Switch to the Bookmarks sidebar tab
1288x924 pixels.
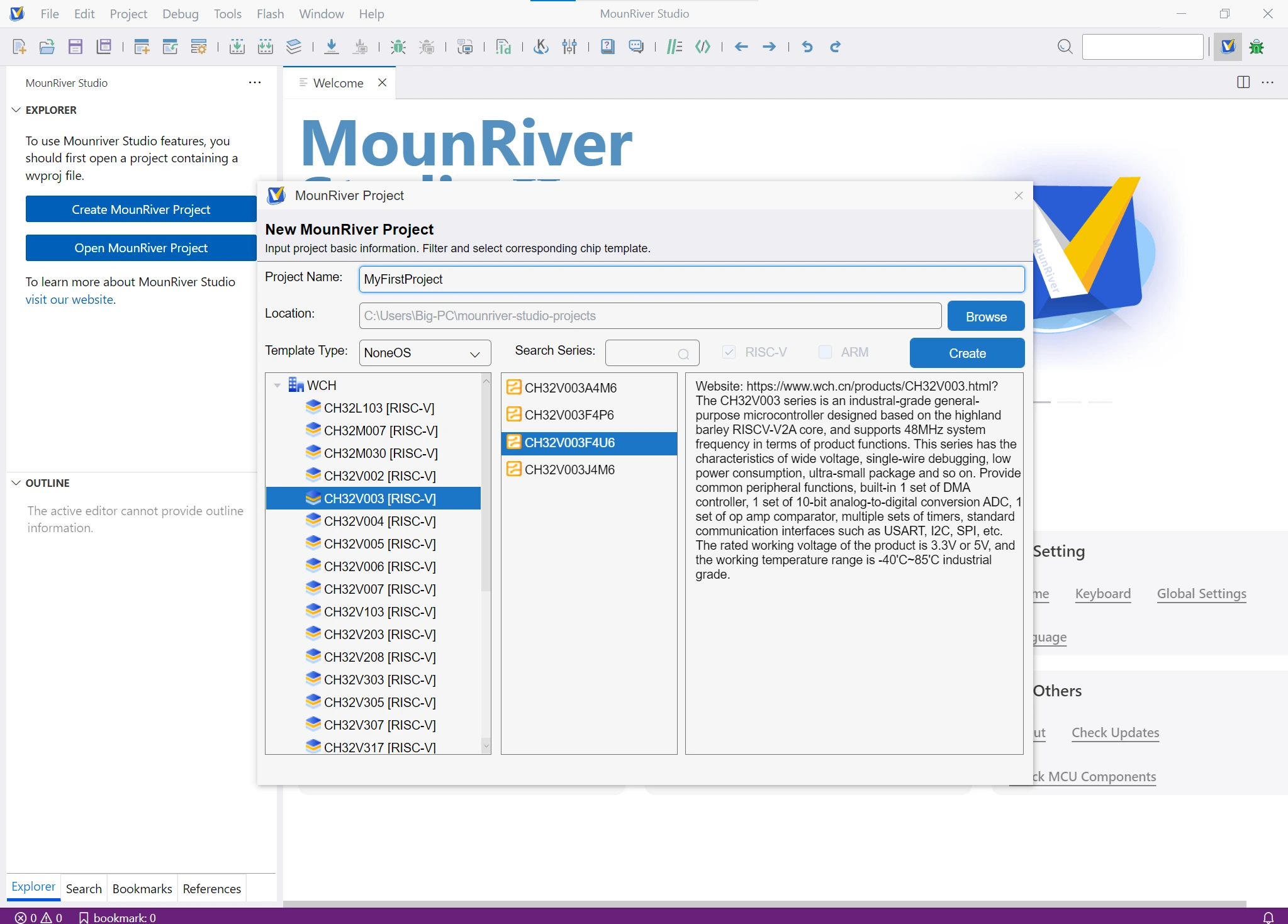click(142, 888)
